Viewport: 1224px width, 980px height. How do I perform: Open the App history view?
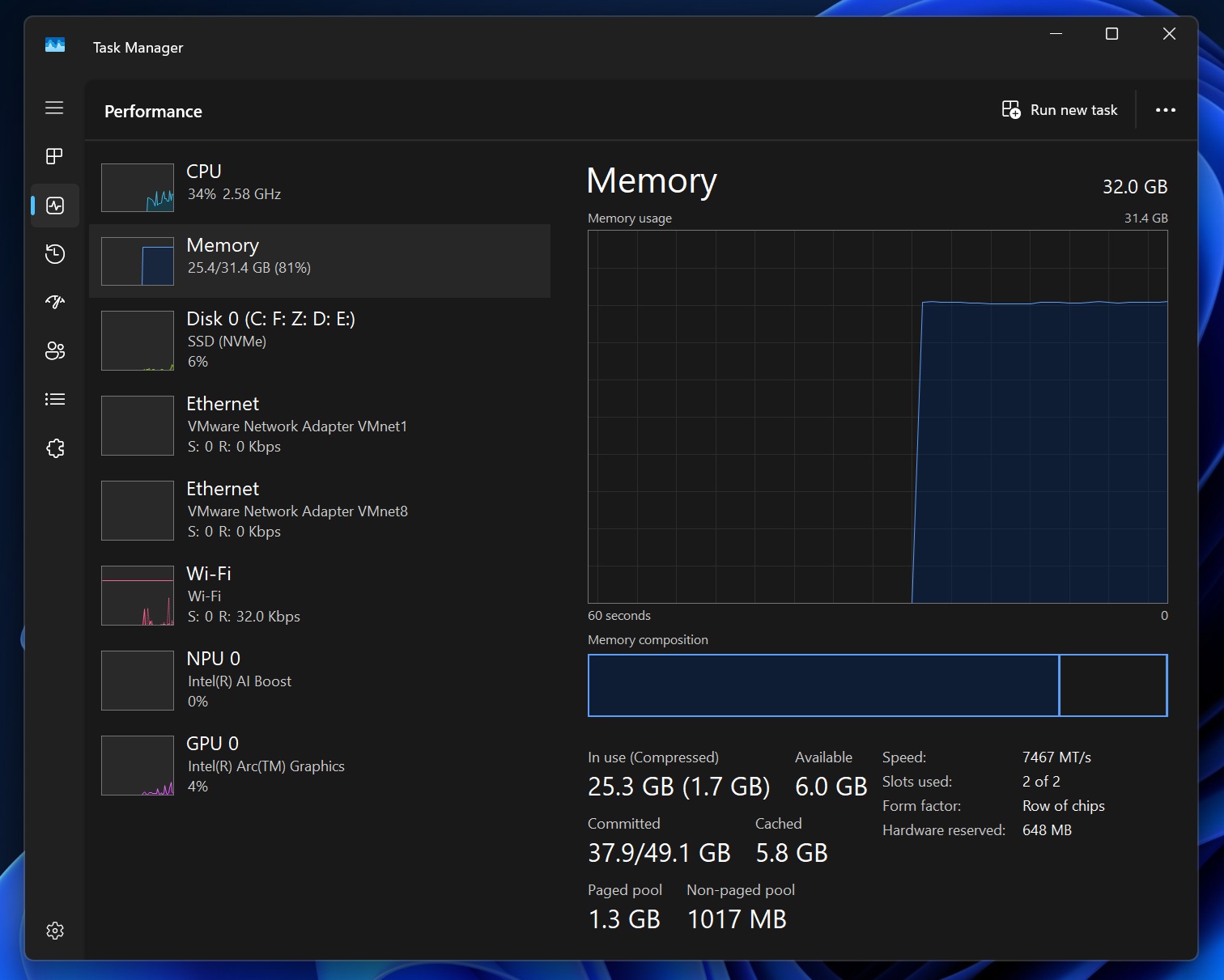pos(54,254)
